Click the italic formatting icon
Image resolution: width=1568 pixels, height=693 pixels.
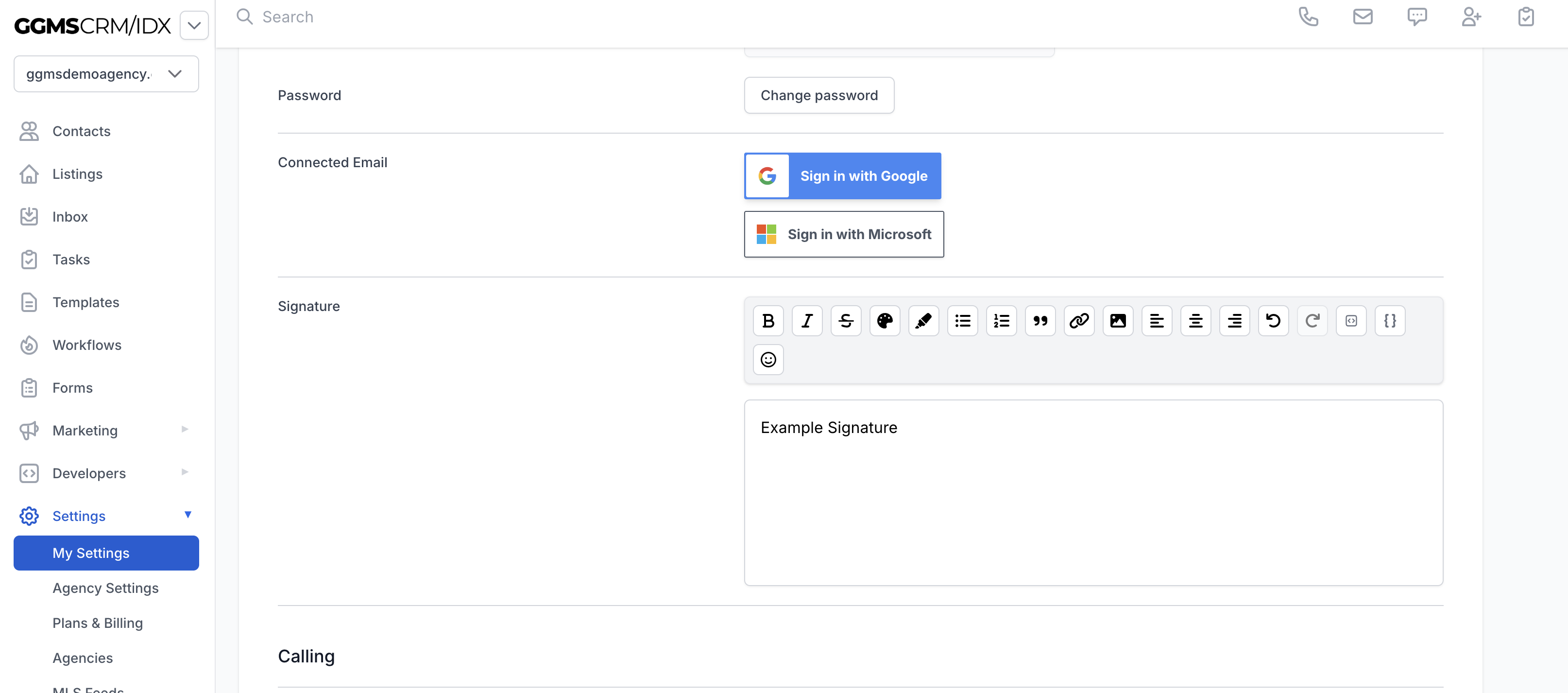[807, 321]
